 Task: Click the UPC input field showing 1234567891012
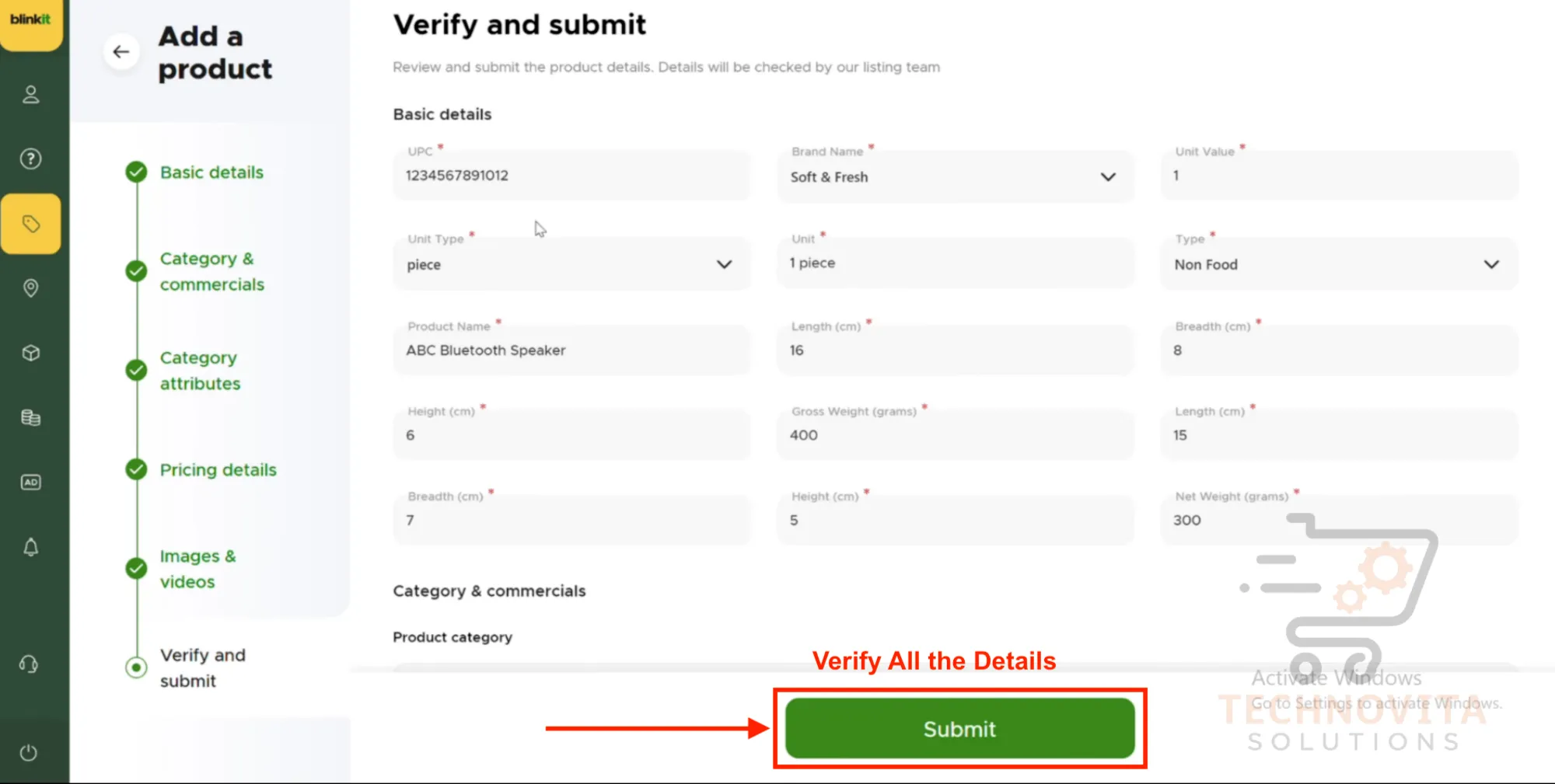click(x=571, y=176)
